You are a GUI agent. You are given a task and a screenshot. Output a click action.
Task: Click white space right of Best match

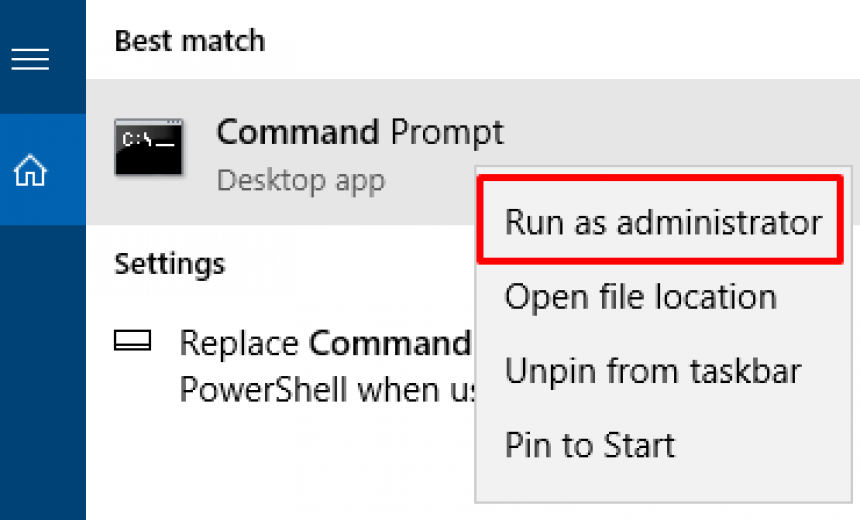pos(559,41)
